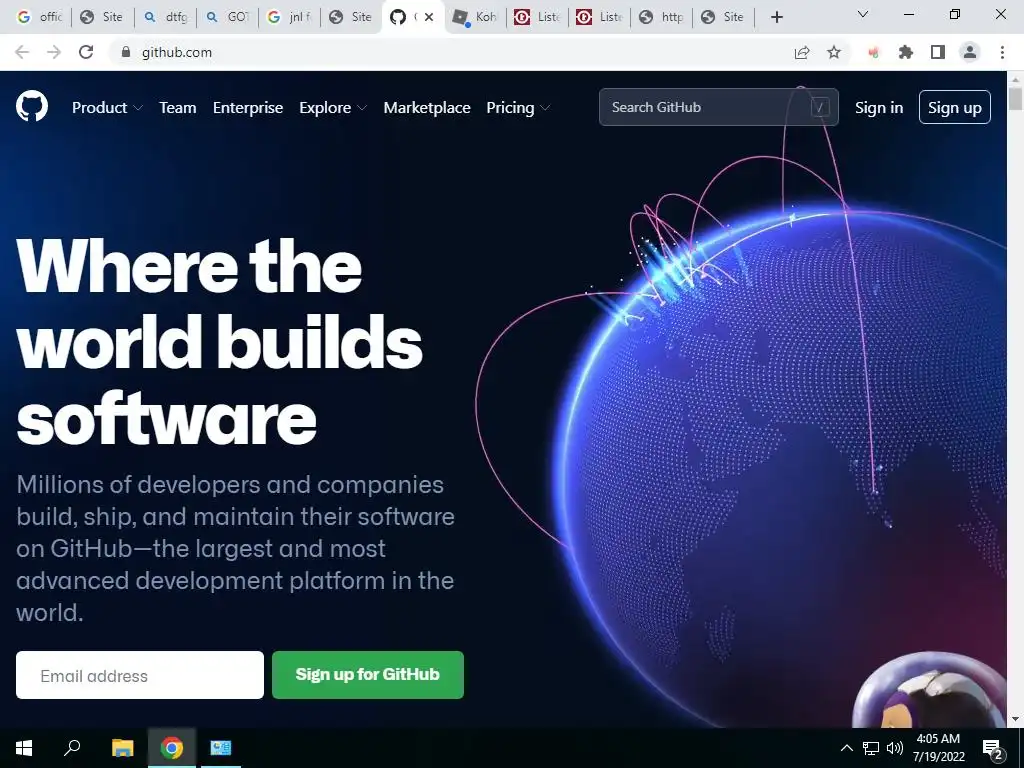Screen dimensions: 1024x768
Task: Click the Sign up outlined button
Action: tap(955, 107)
